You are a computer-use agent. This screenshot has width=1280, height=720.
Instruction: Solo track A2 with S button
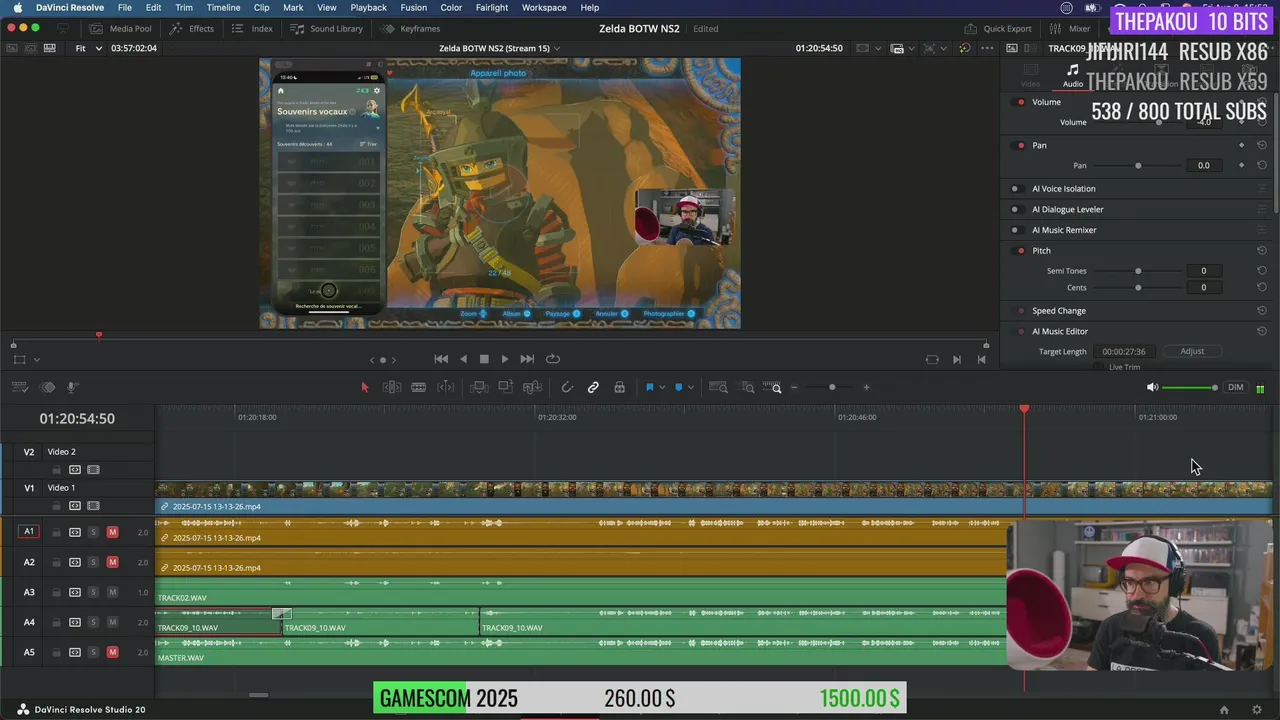coord(93,562)
